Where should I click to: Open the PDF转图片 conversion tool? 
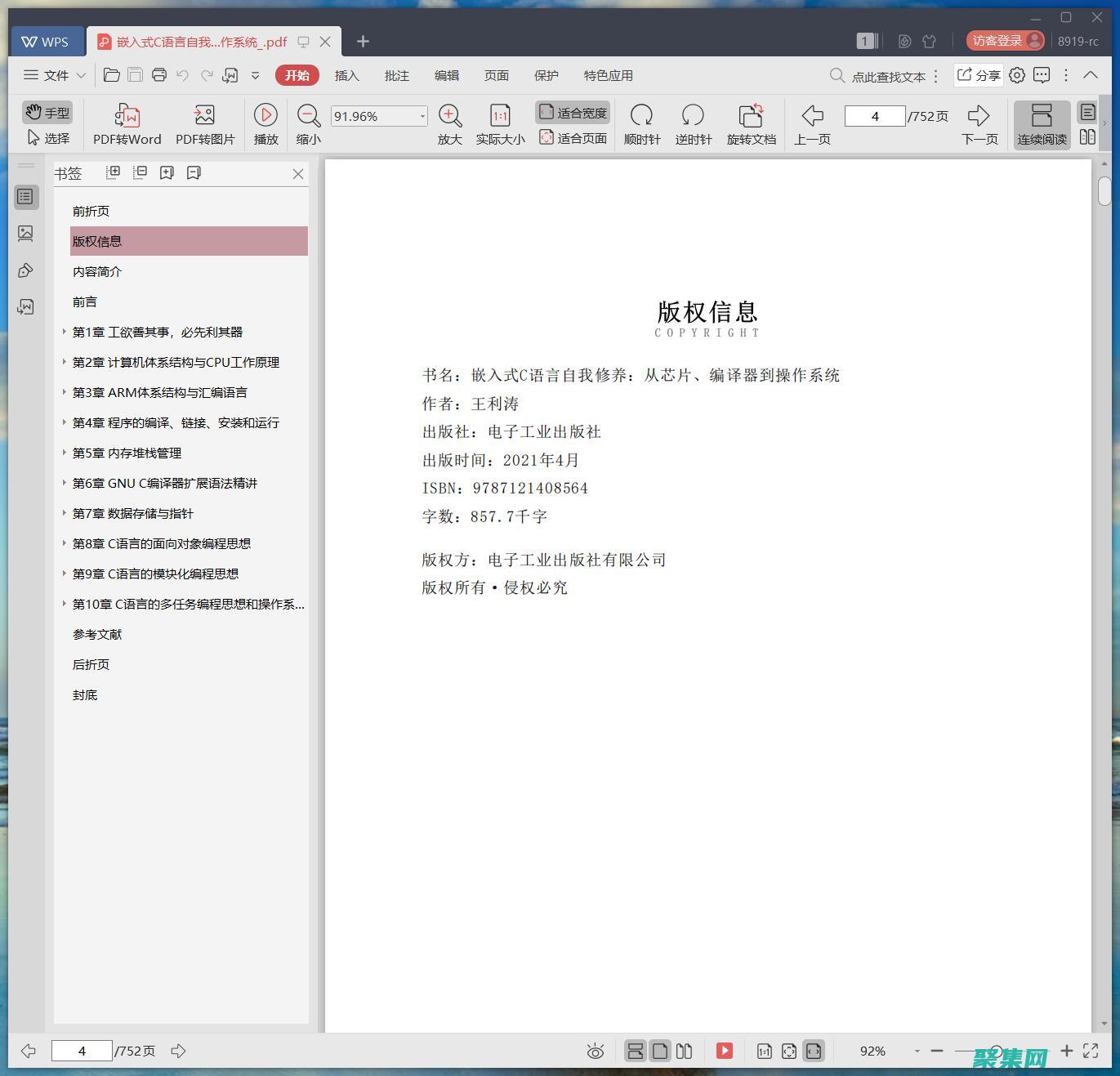204,123
